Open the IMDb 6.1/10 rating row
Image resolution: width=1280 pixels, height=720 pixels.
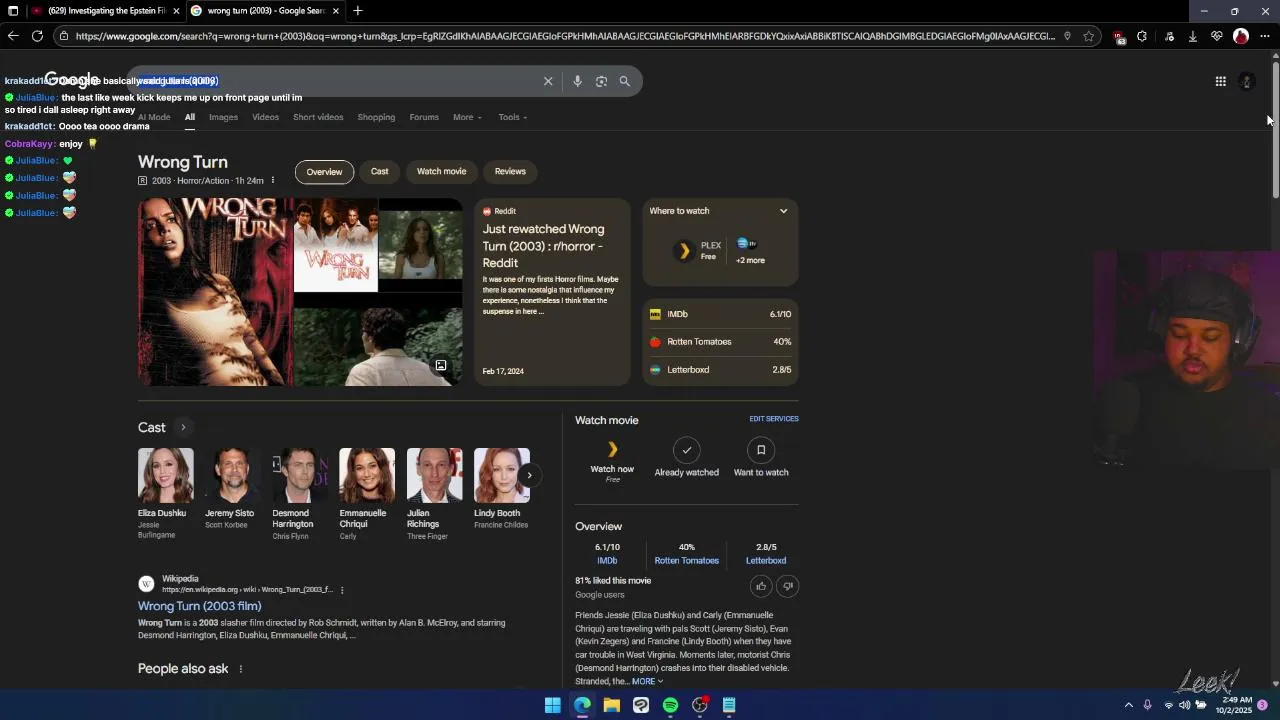click(720, 314)
